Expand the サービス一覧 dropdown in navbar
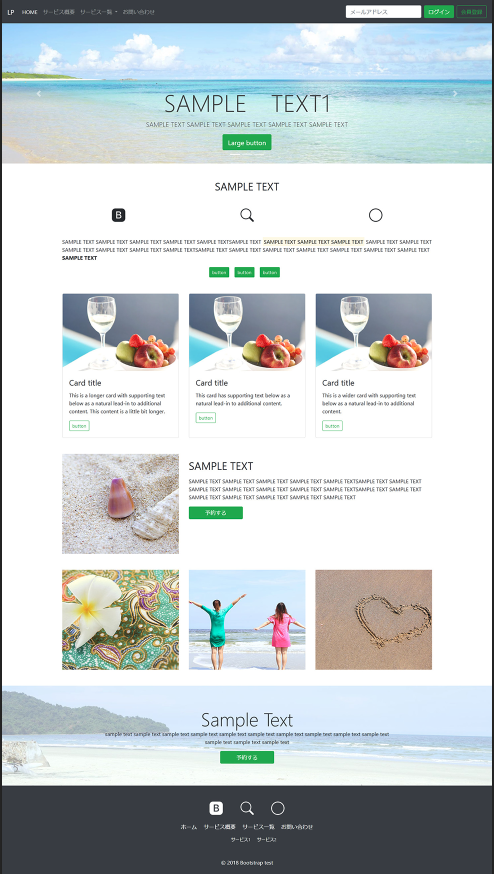 99,12
